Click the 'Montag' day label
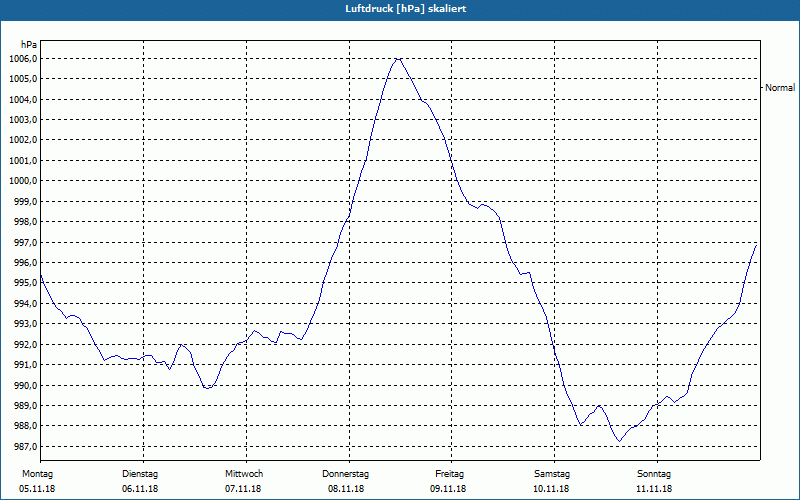The height and width of the screenshot is (500, 800). click(x=37, y=474)
